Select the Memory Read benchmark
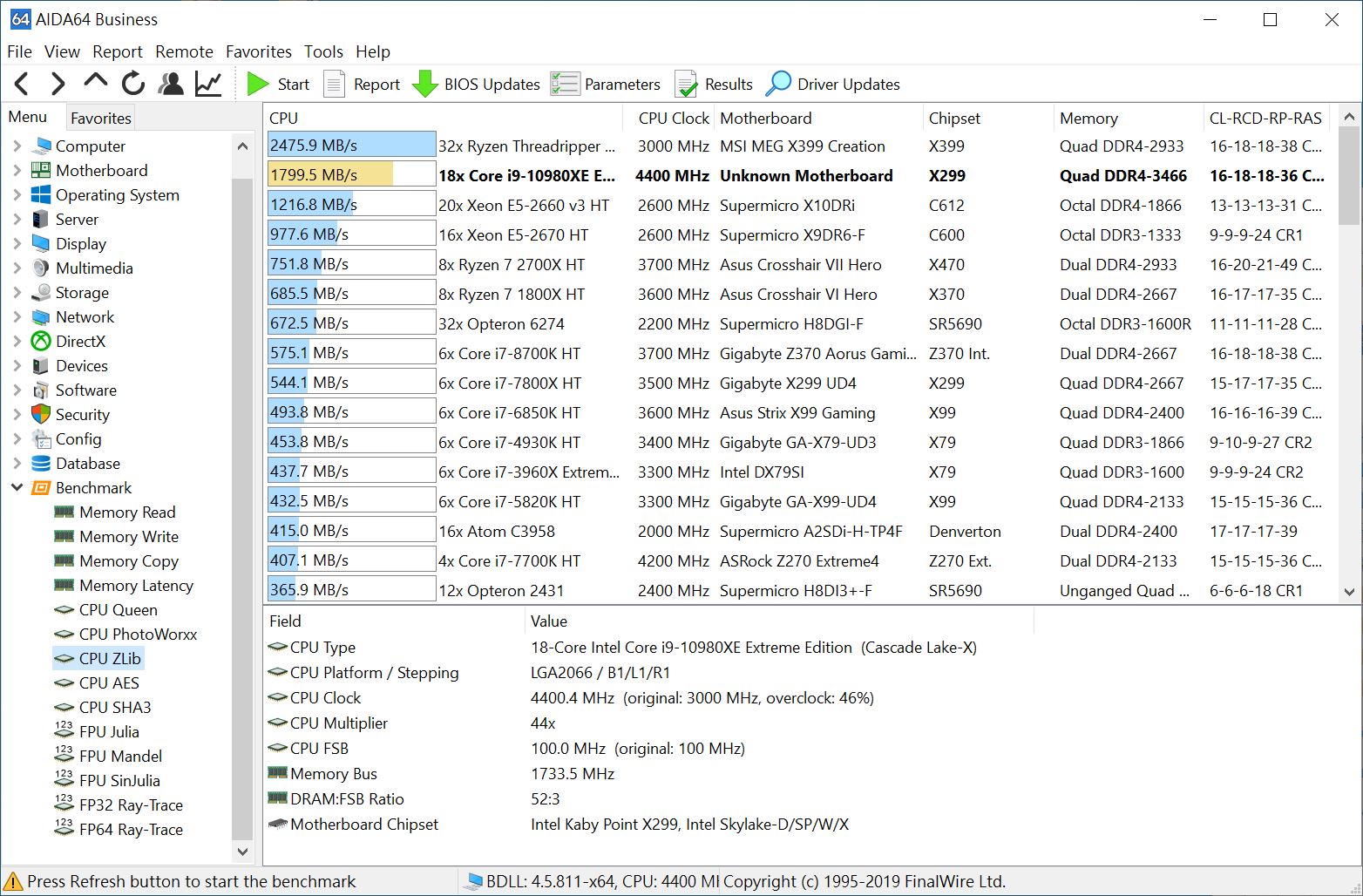The image size is (1363, 896). [127, 512]
